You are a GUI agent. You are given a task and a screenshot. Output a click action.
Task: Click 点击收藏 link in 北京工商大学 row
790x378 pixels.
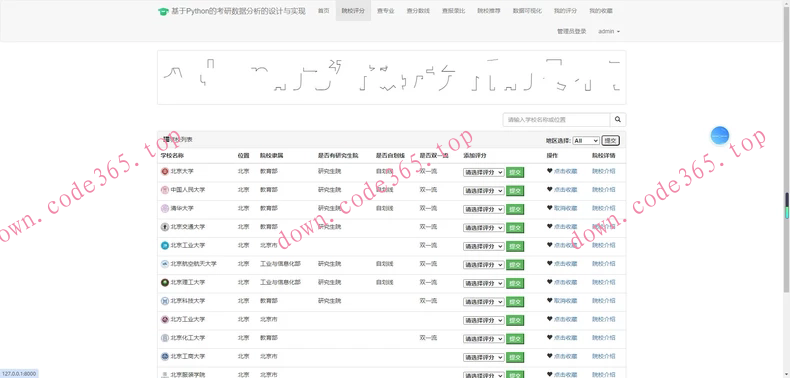(565, 356)
